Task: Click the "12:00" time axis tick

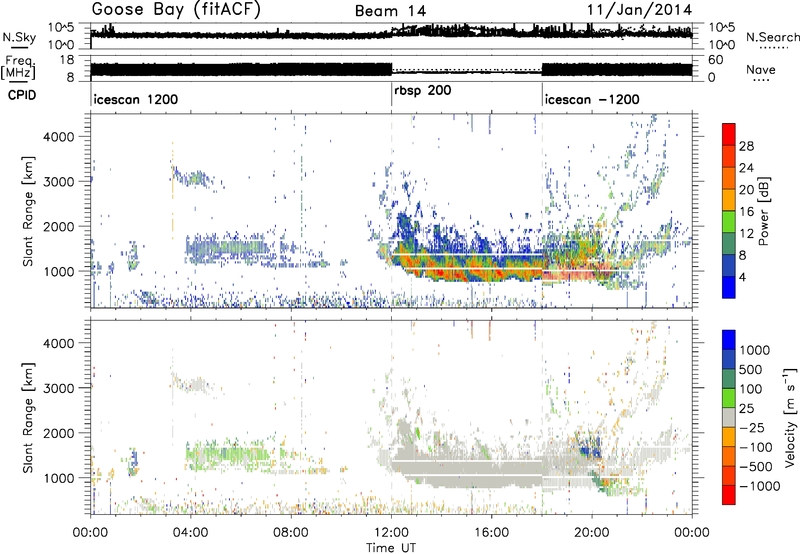Action: coord(391,533)
